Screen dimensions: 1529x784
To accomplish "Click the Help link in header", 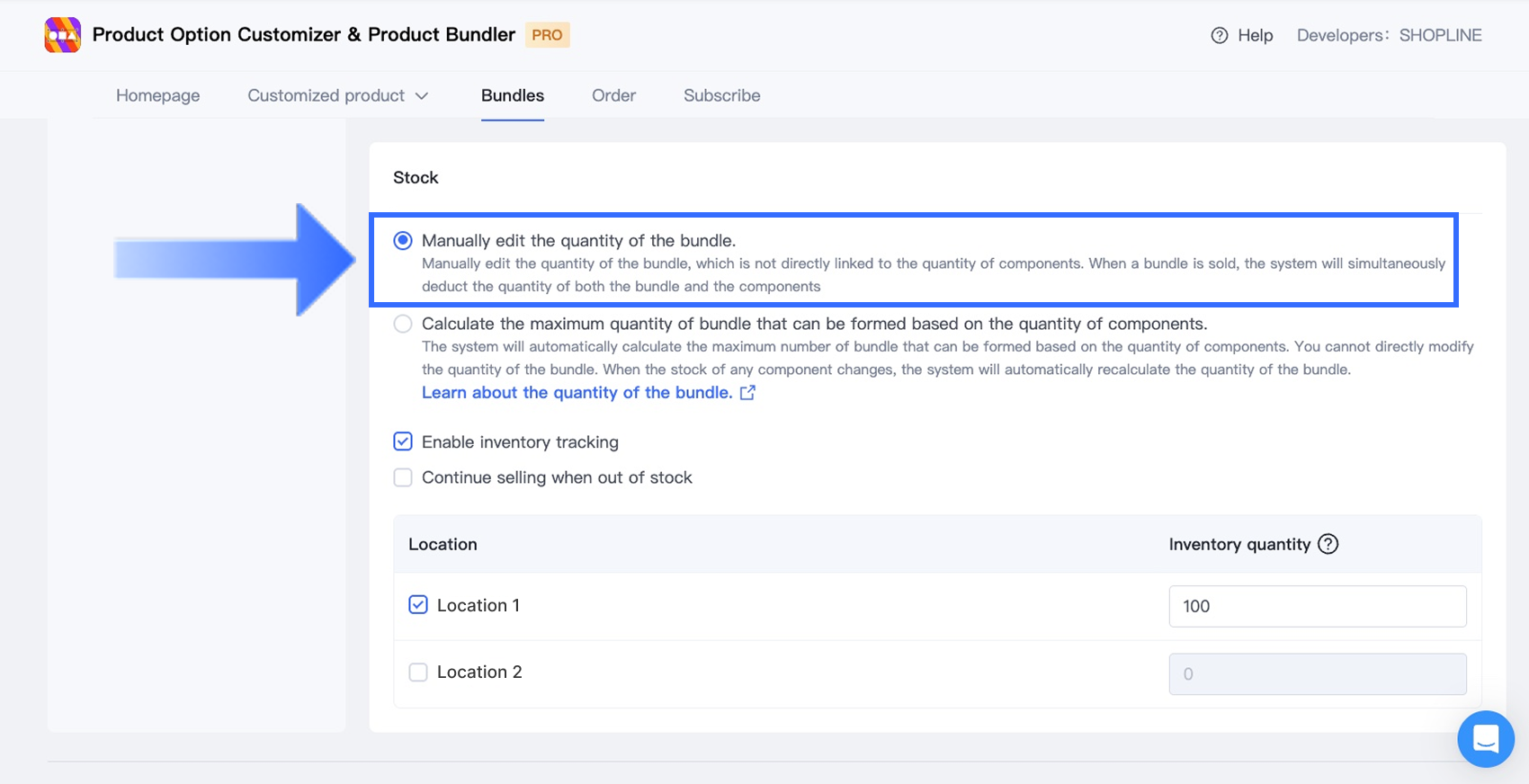I will coord(1255,36).
